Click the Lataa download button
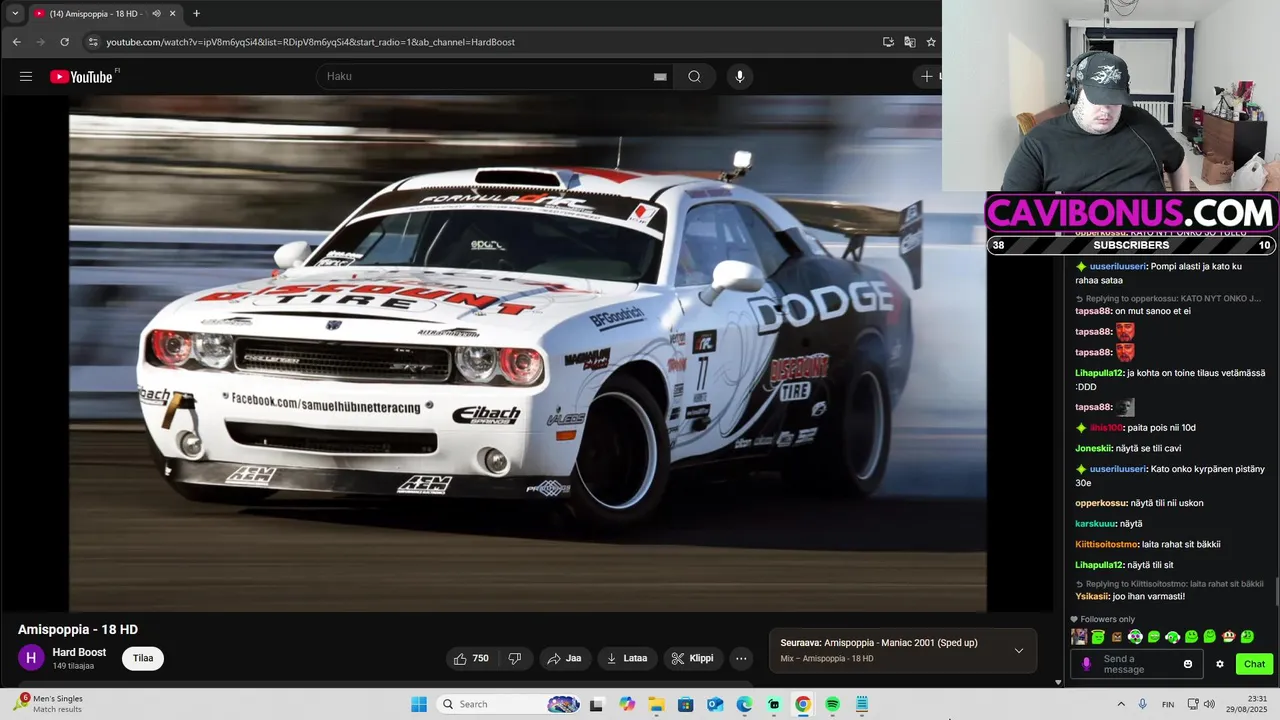This screenshot has height=720, width=1280. (x=627, y=658)
